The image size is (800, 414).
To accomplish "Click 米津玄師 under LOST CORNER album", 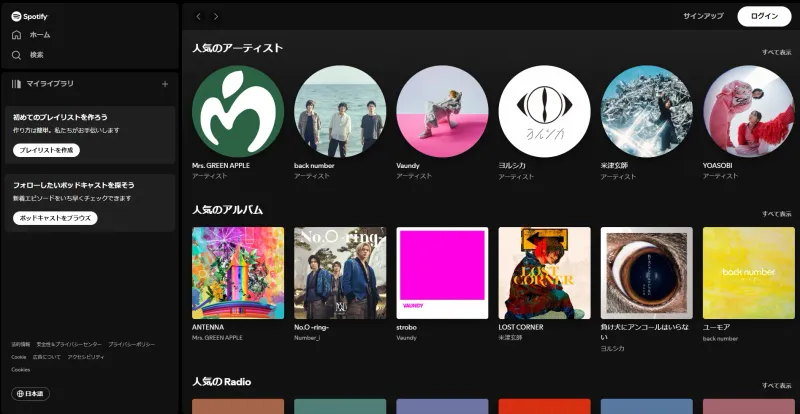I will point(510,338).
